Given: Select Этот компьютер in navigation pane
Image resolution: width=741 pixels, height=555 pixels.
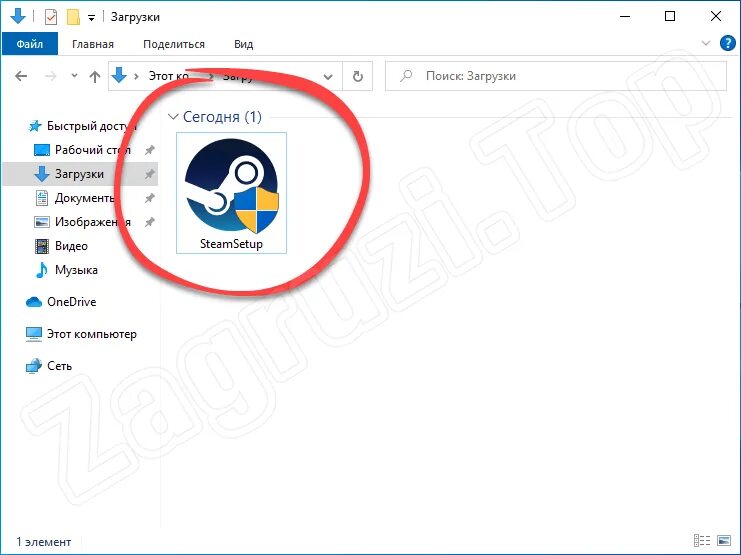Looking at the screenshot, I should 92,334.
